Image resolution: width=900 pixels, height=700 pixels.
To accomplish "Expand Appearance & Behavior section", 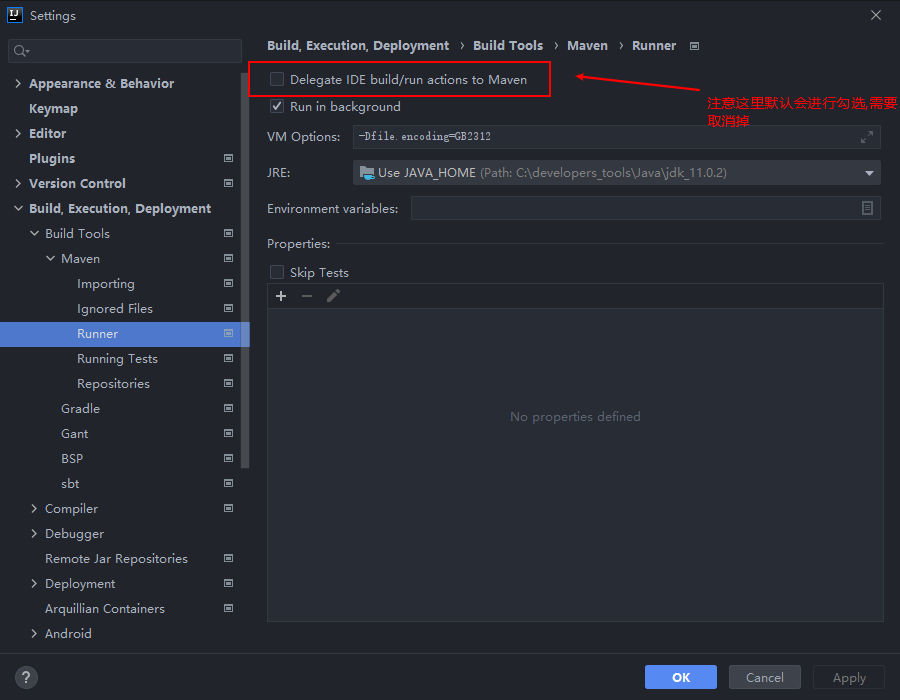I will point(18,84).
